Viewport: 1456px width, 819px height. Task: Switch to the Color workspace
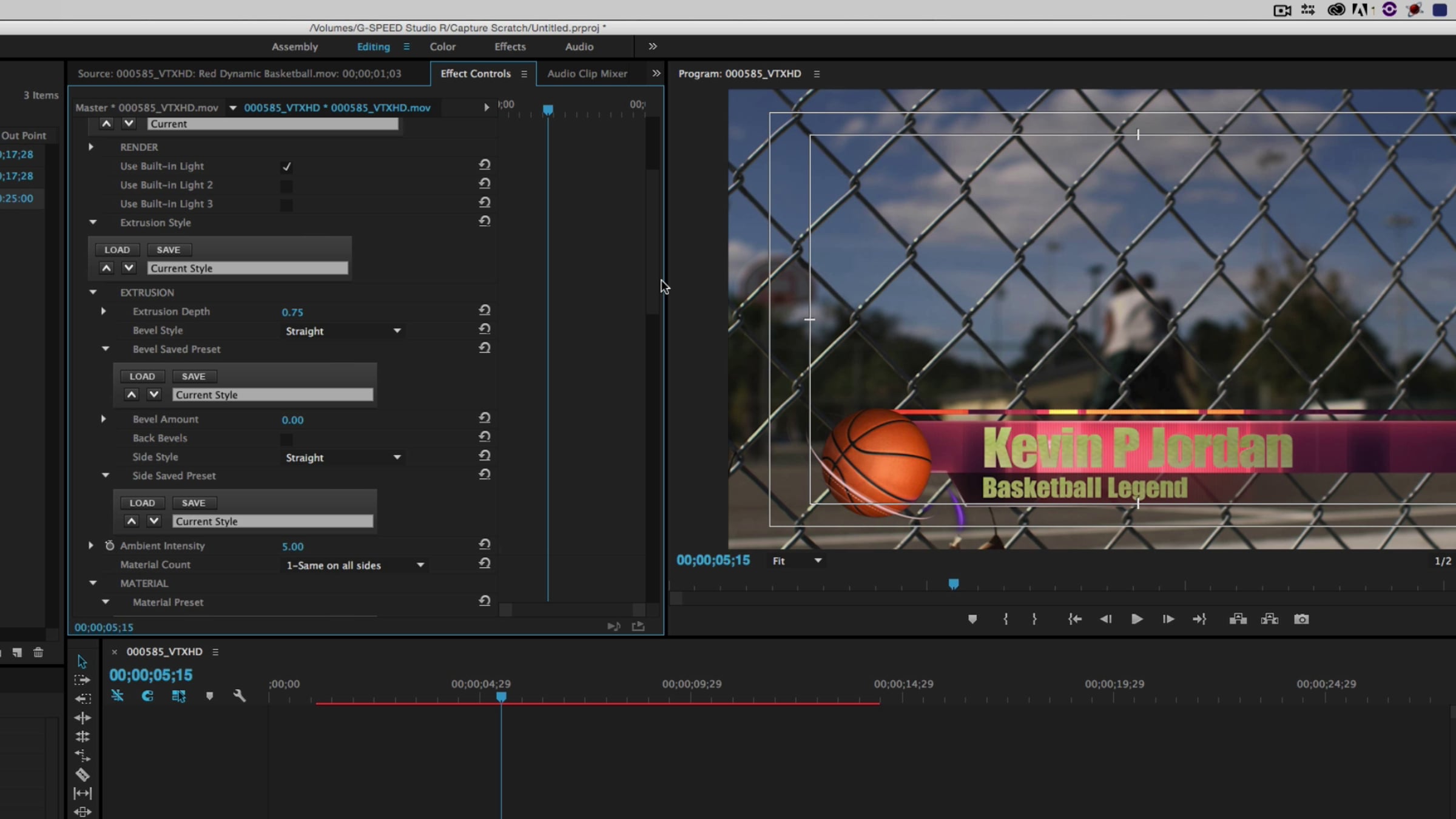pos(442,47)
